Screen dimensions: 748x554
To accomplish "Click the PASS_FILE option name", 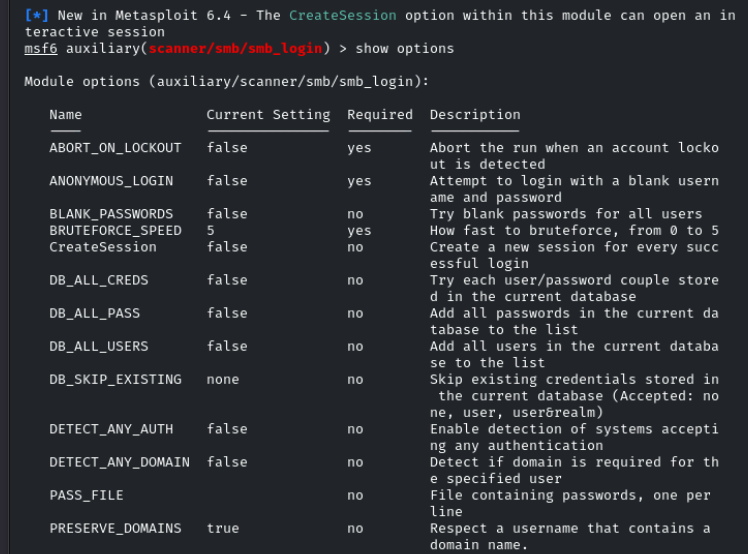I will (86, 495).
